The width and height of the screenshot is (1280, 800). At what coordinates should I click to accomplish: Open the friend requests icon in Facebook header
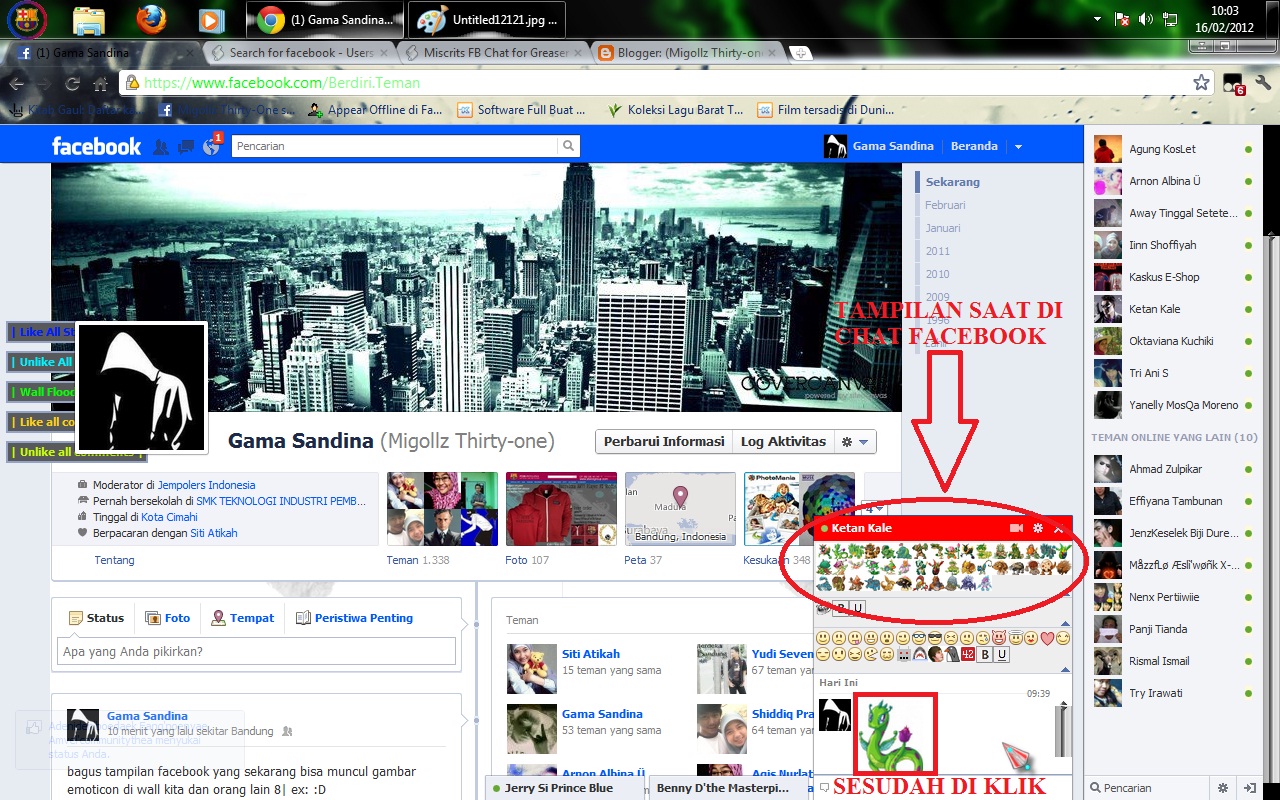(x=161, y=146)
